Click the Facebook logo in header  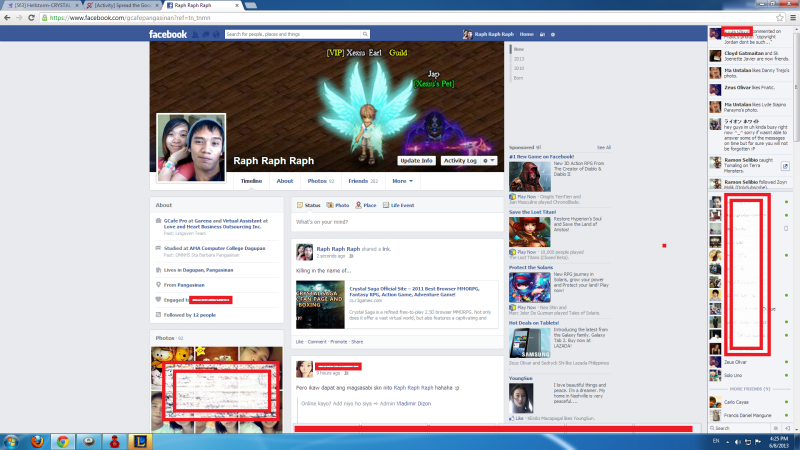click(168, 34)
